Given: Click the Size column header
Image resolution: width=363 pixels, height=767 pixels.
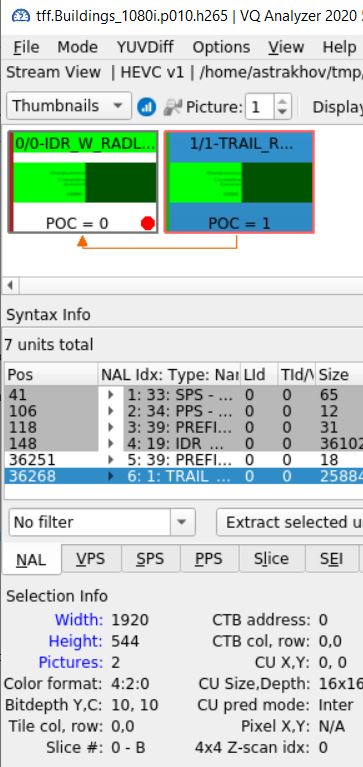Looking at the screenshot, I should [340, 375].
